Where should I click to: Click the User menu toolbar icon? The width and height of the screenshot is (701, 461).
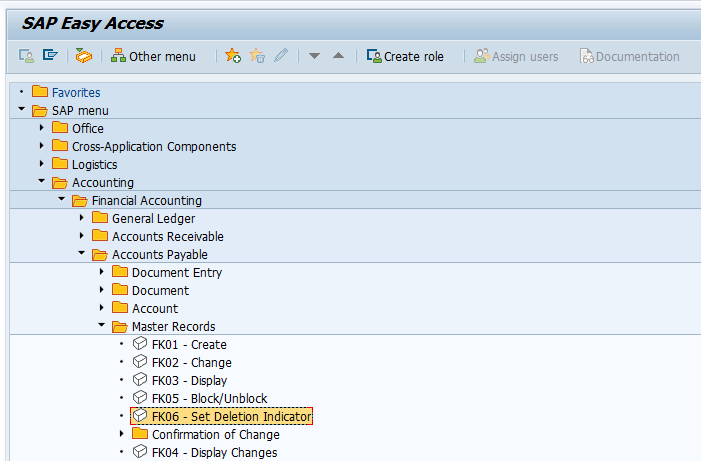pos(26,56)
